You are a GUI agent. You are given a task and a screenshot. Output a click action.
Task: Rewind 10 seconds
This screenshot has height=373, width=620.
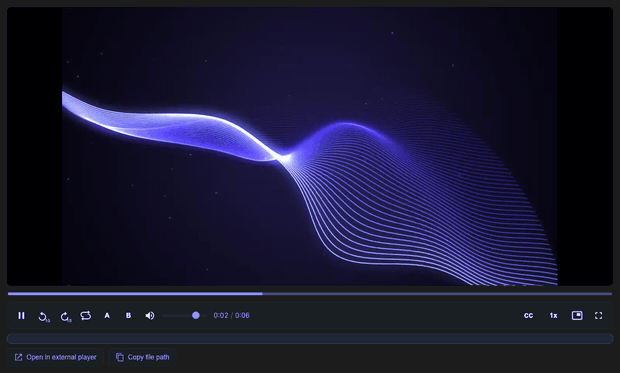pyautogui.click(x=43, y=316)
